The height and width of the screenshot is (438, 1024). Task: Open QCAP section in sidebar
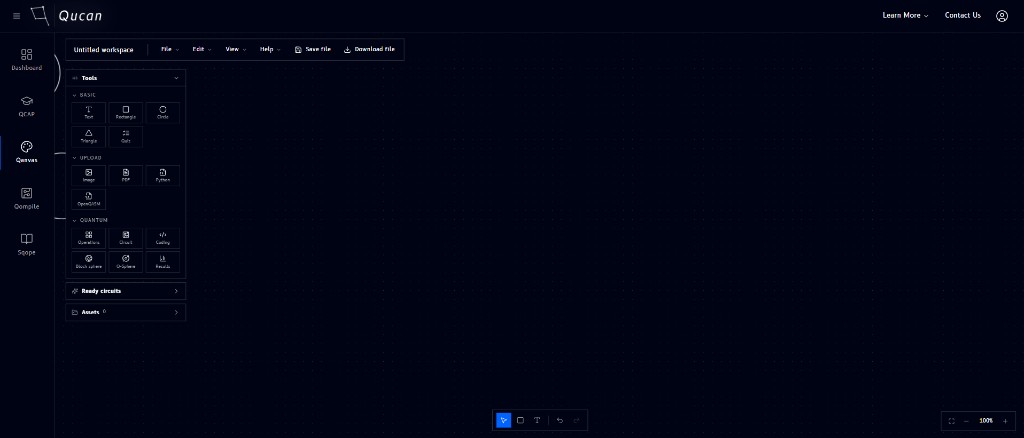click(27, 106)
